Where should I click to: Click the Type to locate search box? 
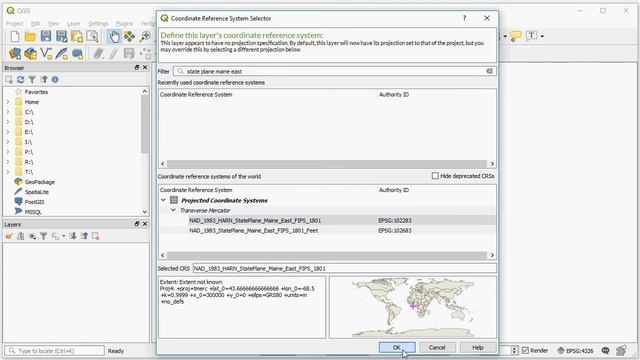click(x=54, y=351)
